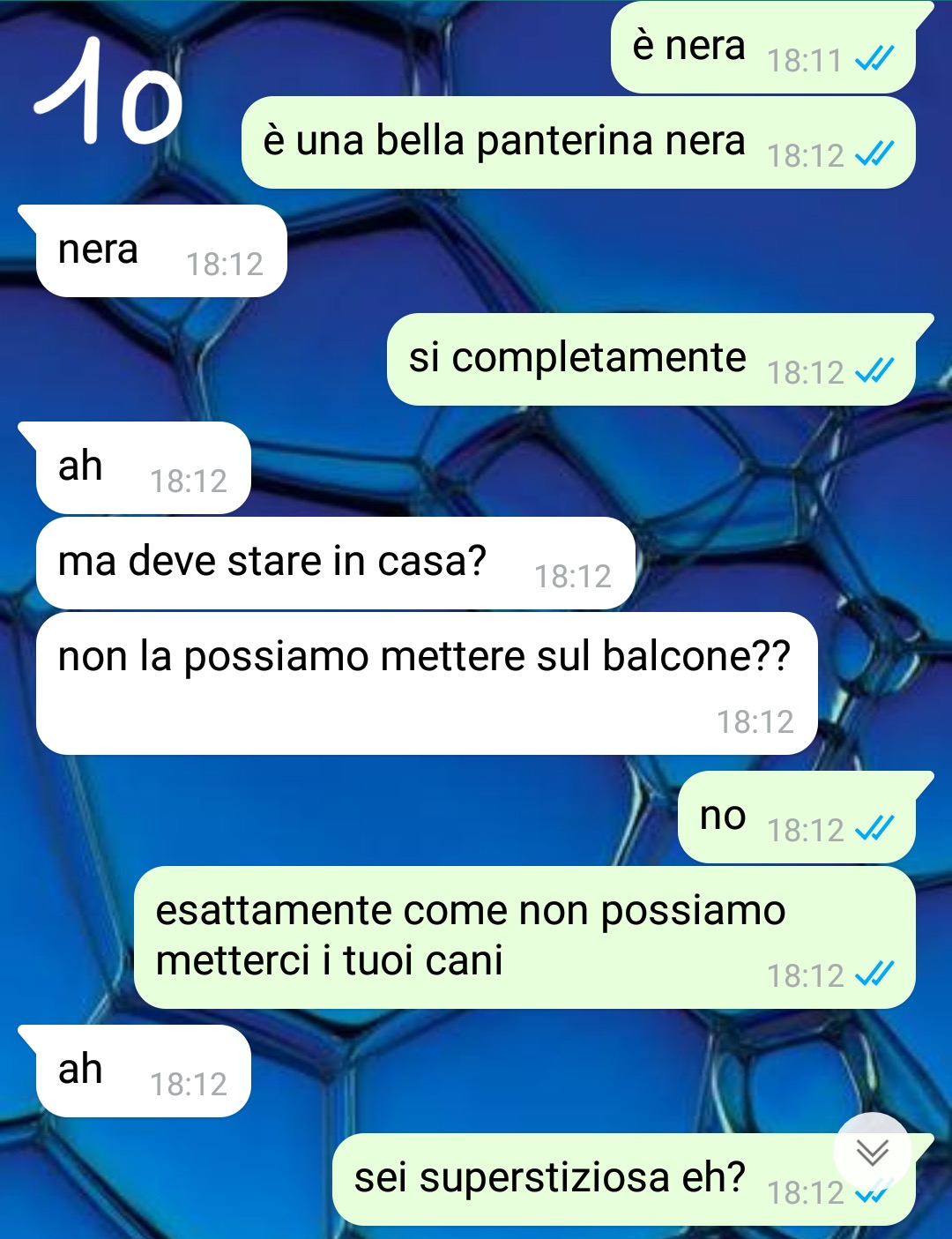Tap the "si completamente" message bubble

651,360
